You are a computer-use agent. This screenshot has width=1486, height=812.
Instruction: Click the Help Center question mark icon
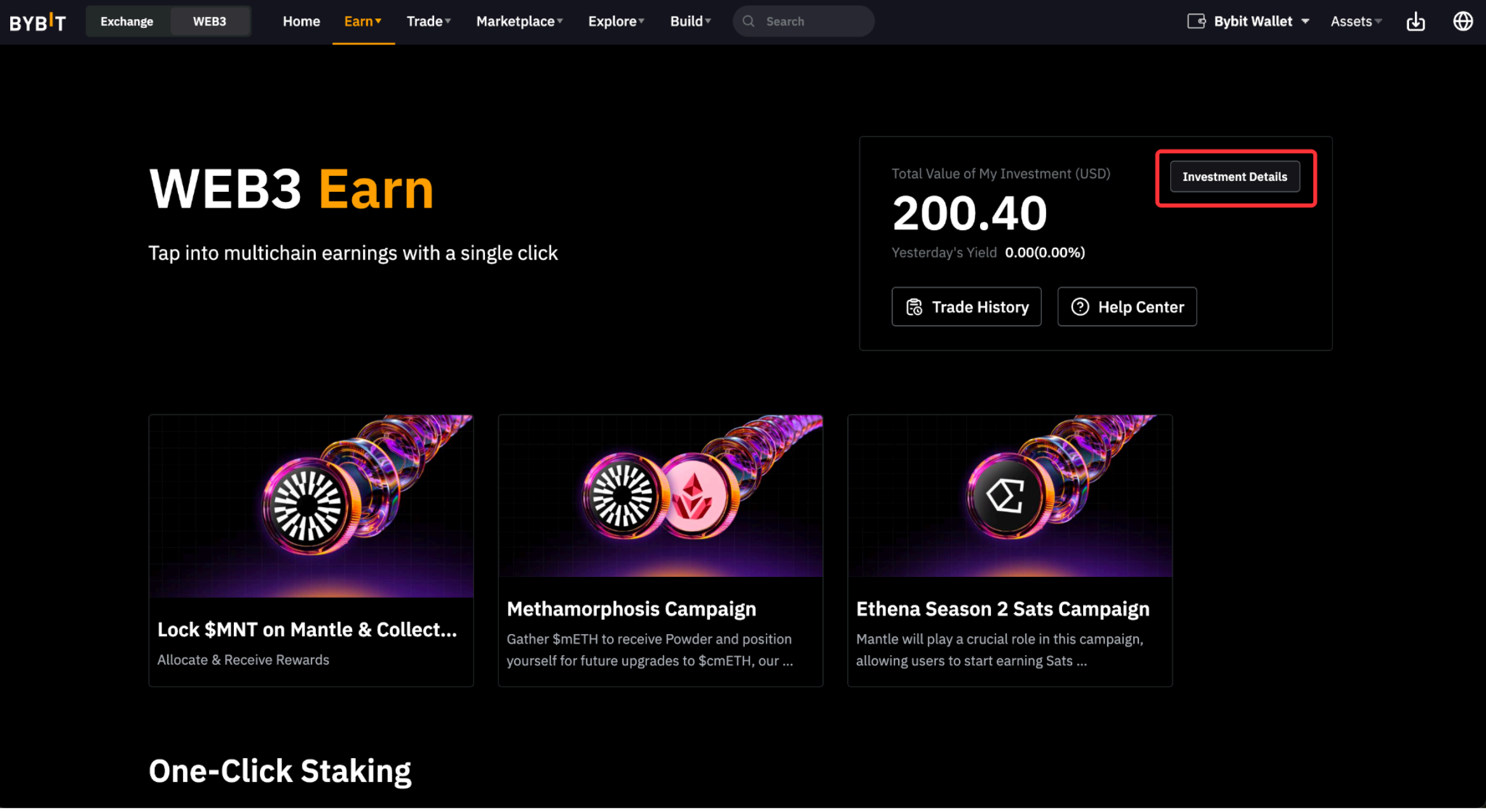1080,308
